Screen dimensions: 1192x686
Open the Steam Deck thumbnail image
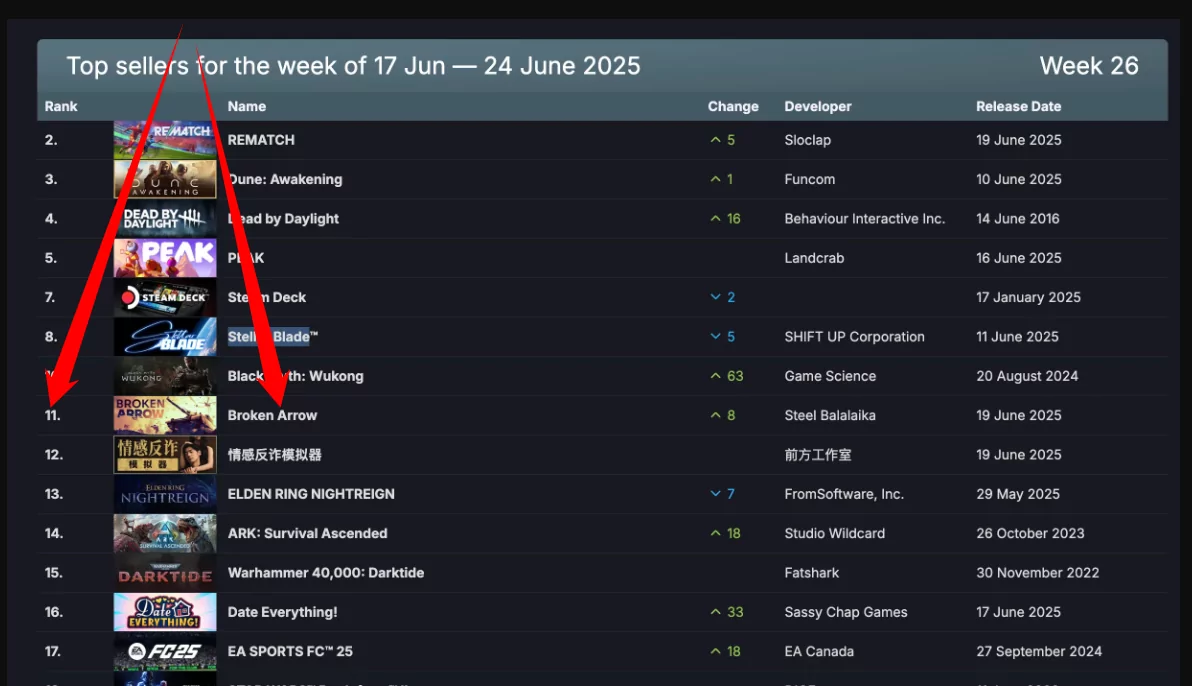click(165, 297)
